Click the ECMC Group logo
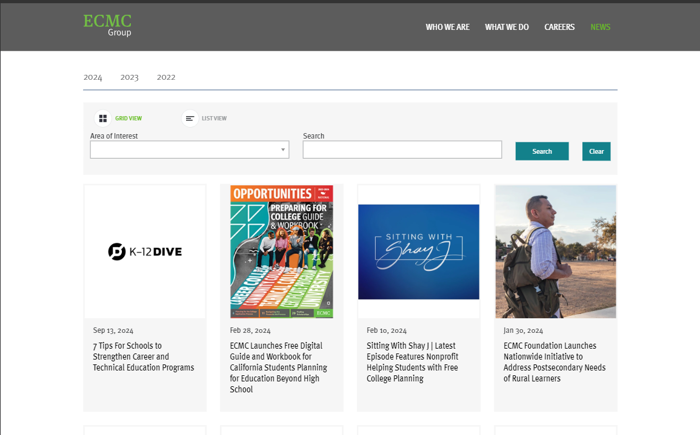Screen dimensions: 700x435 point(107,25)
